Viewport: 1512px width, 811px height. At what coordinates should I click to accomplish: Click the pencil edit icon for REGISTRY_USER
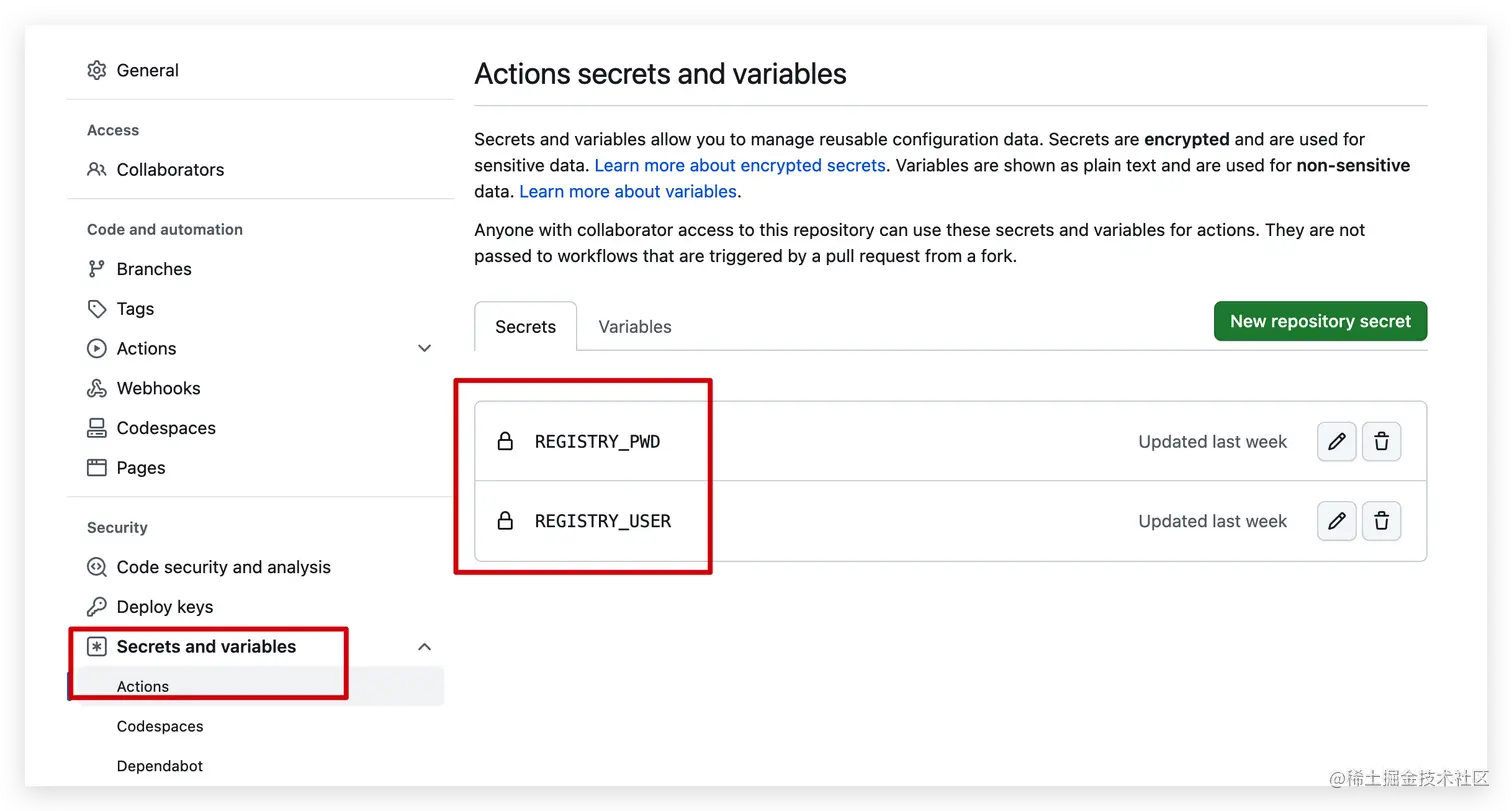click(1336, 521)
